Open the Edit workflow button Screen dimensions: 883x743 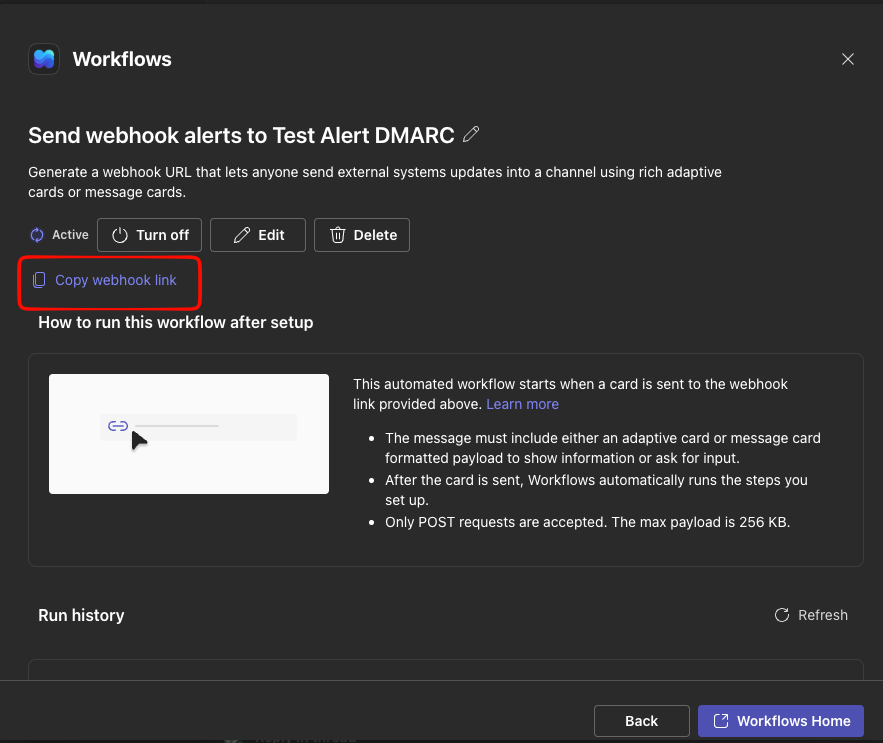coord(258,235)
